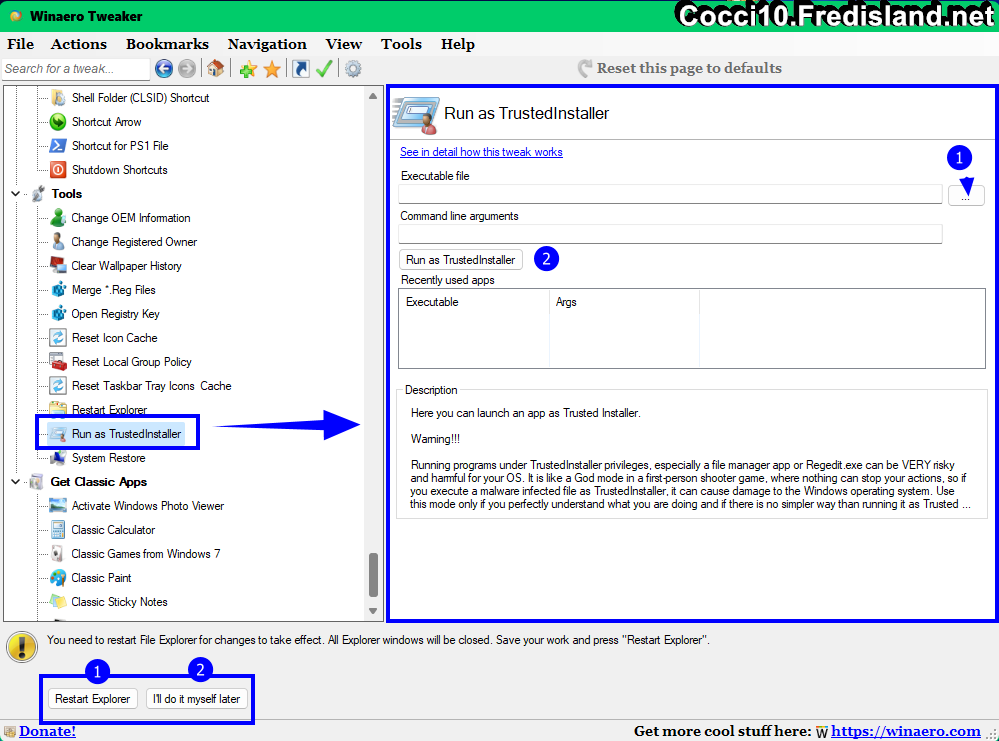This screenshot has height=741, width=999.
Task: Click tree scrollbar down arrow
Action: (373, 611)
